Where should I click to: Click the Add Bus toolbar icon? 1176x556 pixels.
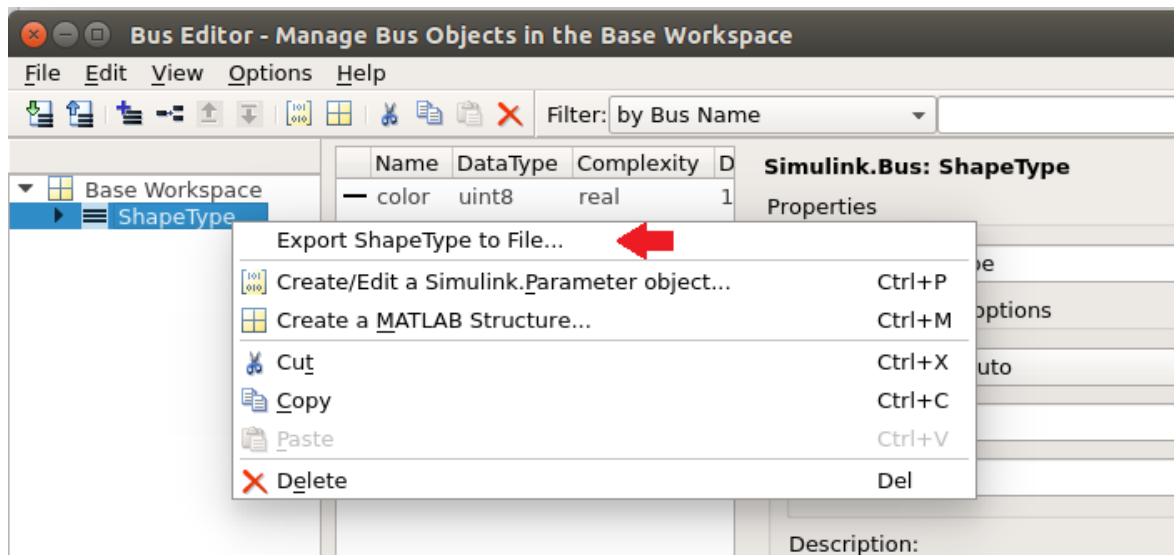pos(133,115)
